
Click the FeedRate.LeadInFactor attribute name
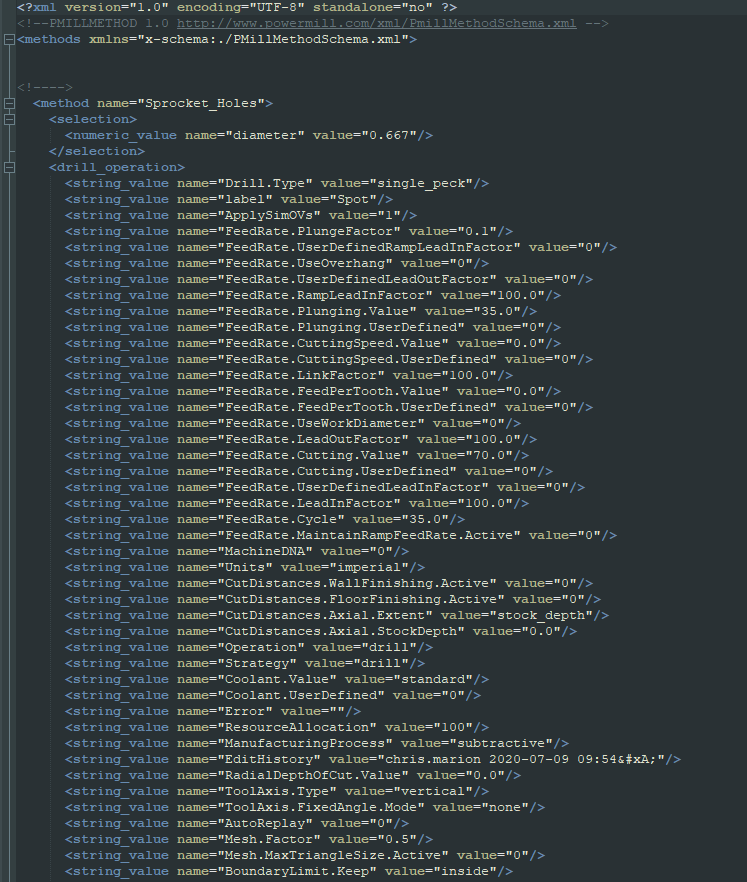tap(309, 503)
